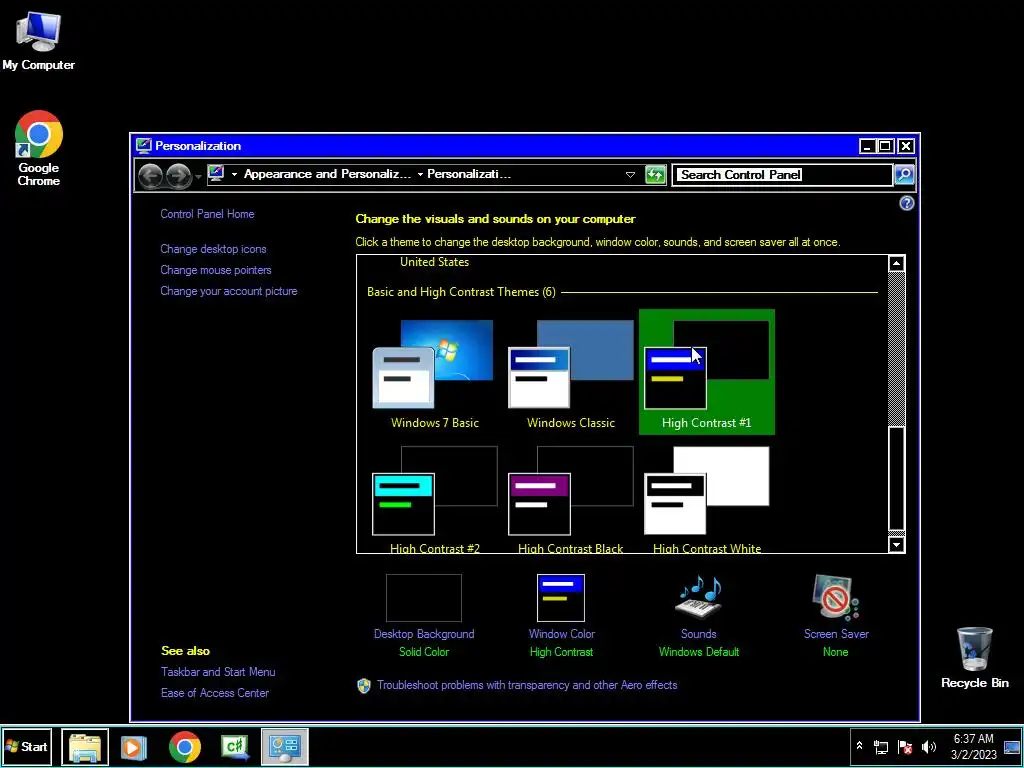
Task: Open the help question mark icon
Action: (906, 204)
